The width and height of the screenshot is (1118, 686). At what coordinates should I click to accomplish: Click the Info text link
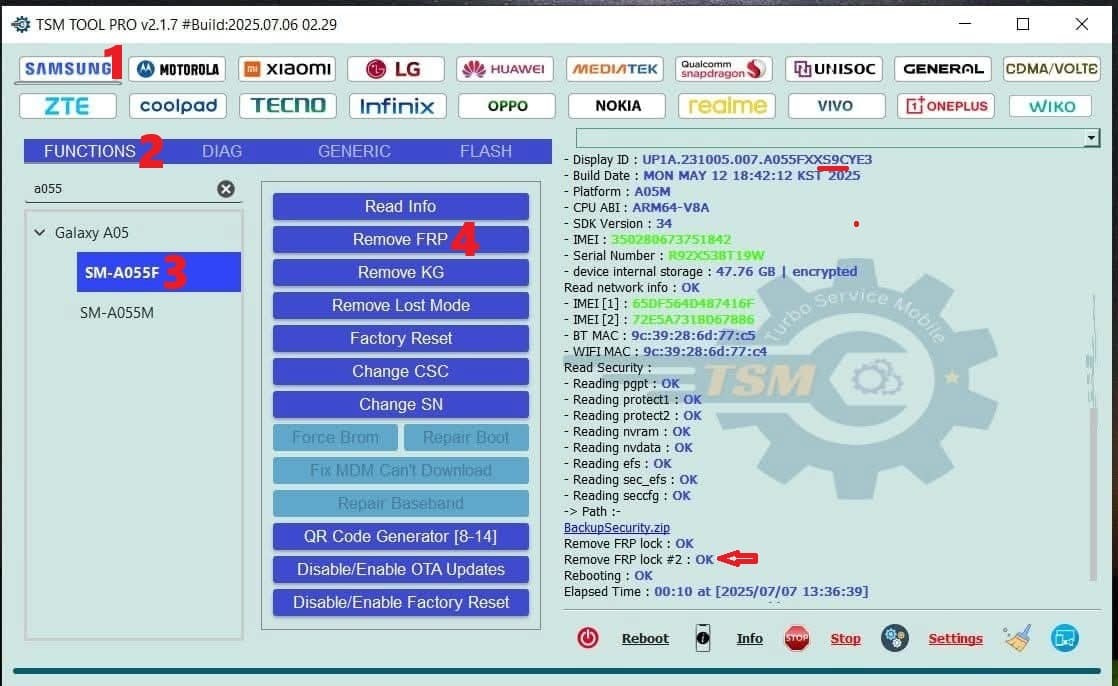pos(749,638)
